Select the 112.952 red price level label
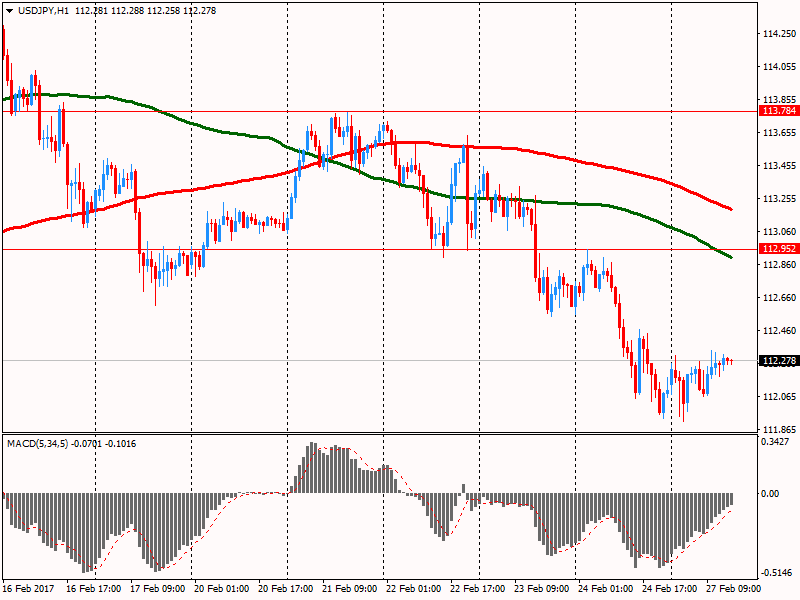 point(779,248)
